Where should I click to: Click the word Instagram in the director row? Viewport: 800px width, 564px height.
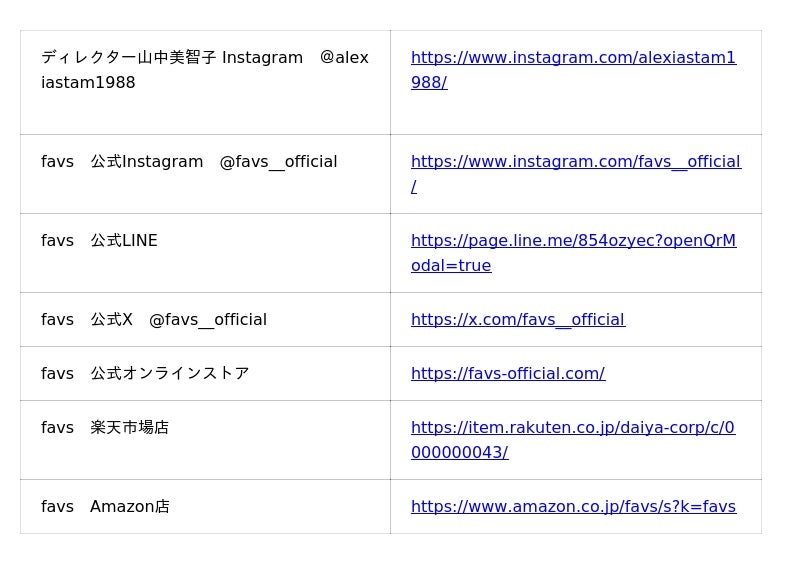pyautogui.click(x=262, y=58)
